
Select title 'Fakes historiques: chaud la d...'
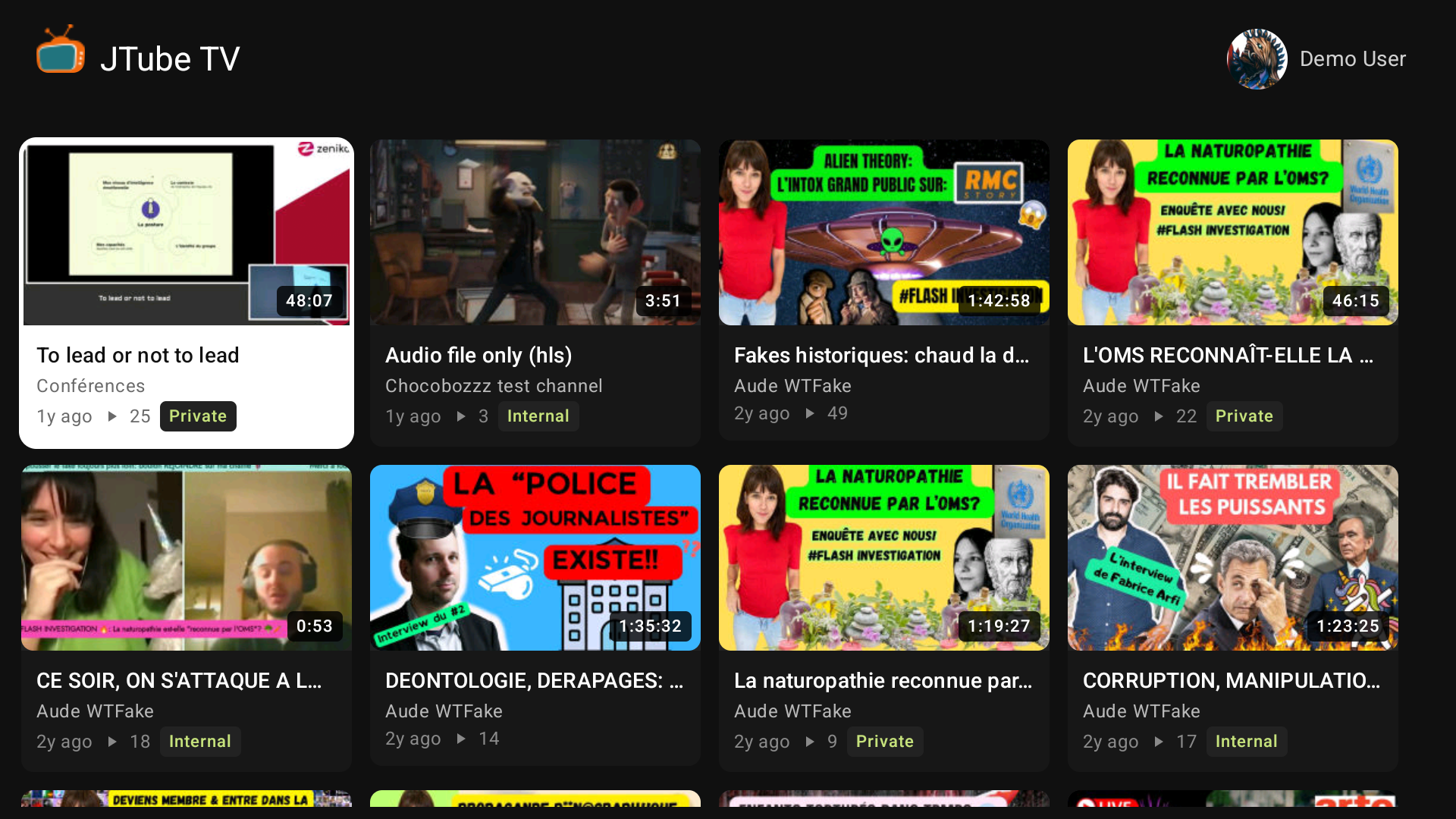click(882, 356)
